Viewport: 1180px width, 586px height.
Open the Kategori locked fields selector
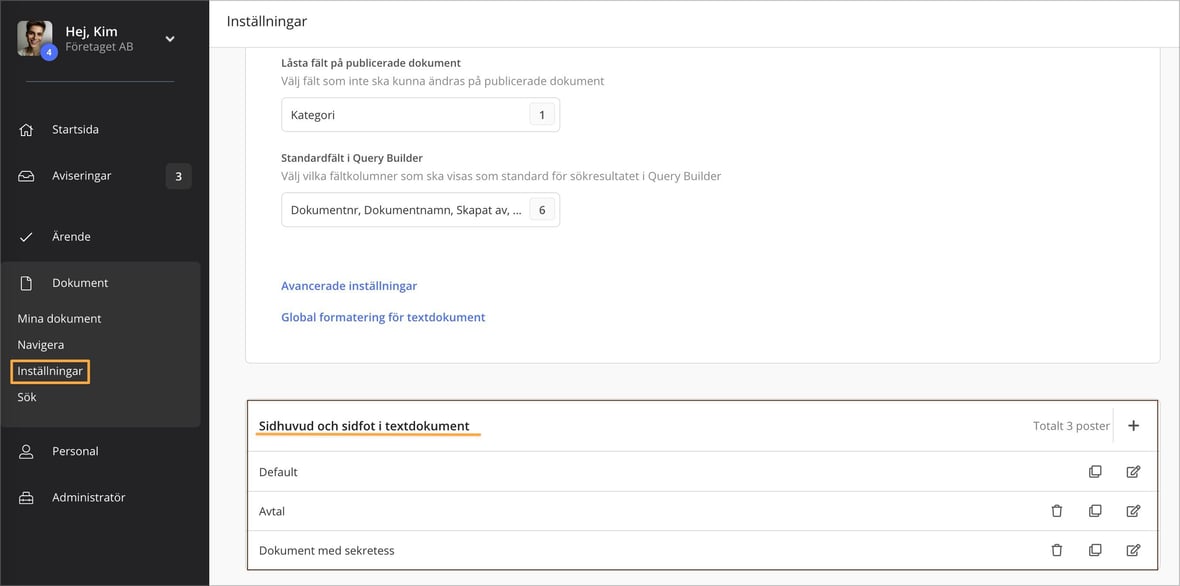[x=420, y=114]
